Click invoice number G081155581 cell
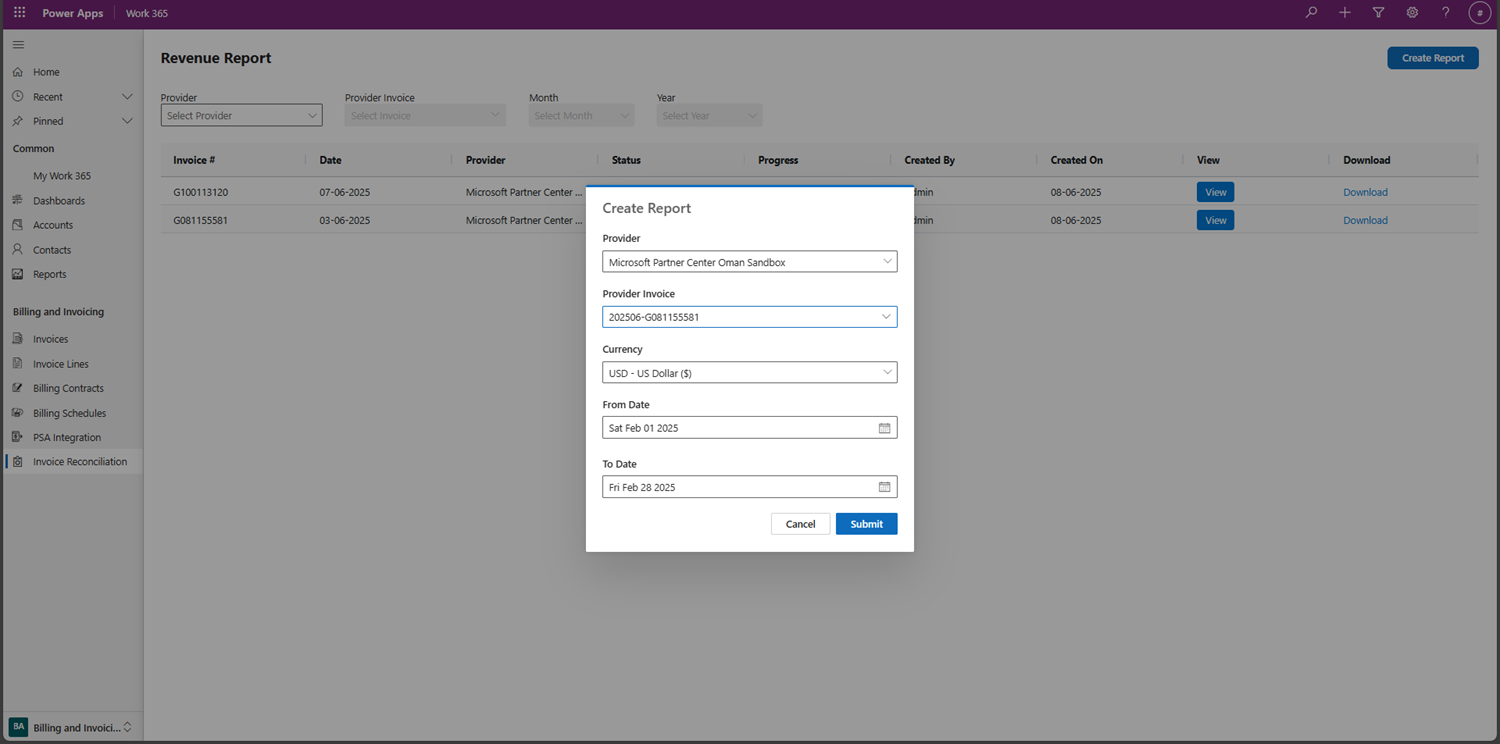The width and height of the screenshot is (1500, 744). 200,220
